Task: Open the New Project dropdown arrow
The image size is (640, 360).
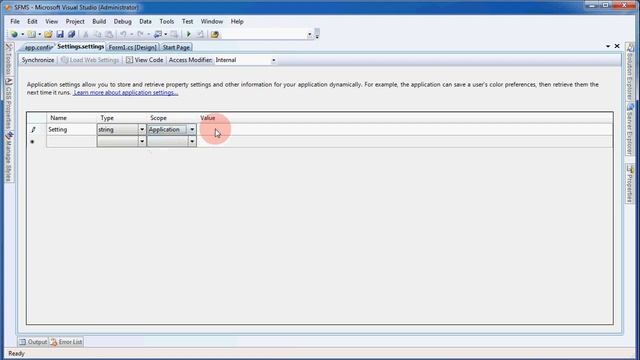Action: 22,34
